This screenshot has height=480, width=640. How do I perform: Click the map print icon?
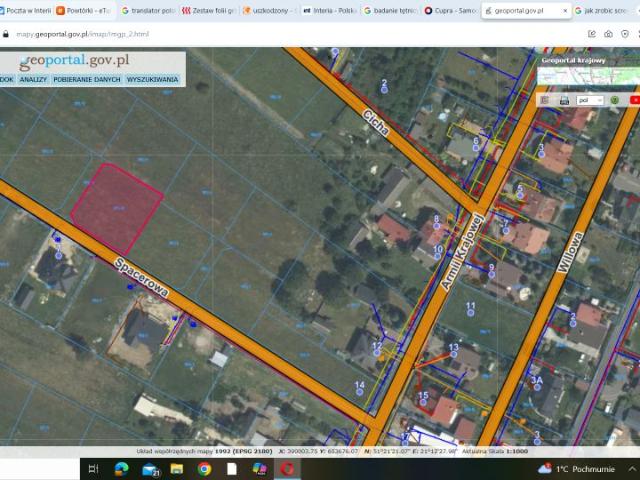click(x=564, y=100)
